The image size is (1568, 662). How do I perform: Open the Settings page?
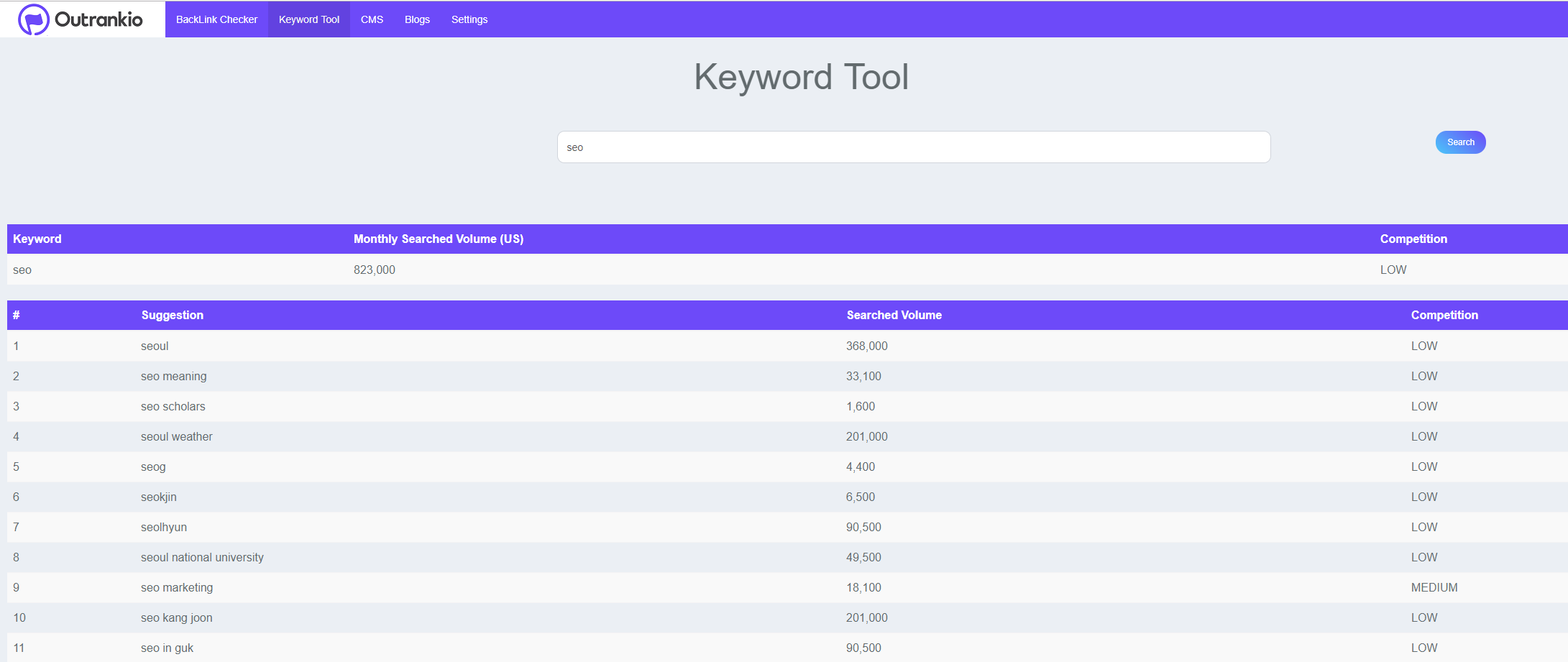point(469,19)
